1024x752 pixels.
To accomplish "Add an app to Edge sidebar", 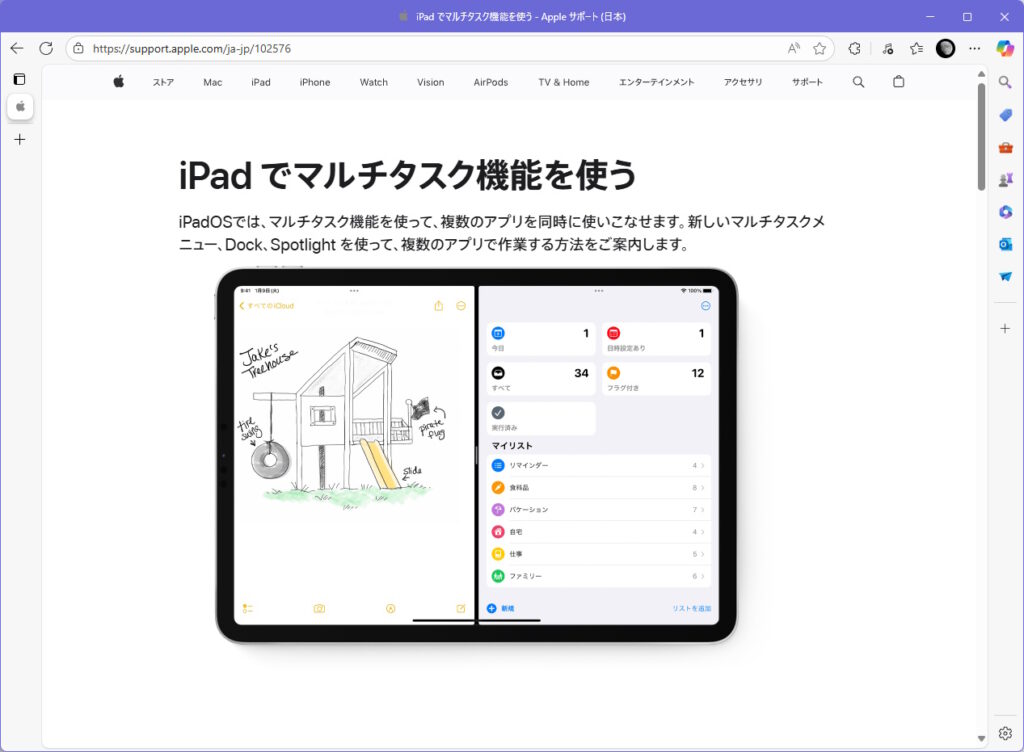I will pyautogui.click(x=1005, y=328).
